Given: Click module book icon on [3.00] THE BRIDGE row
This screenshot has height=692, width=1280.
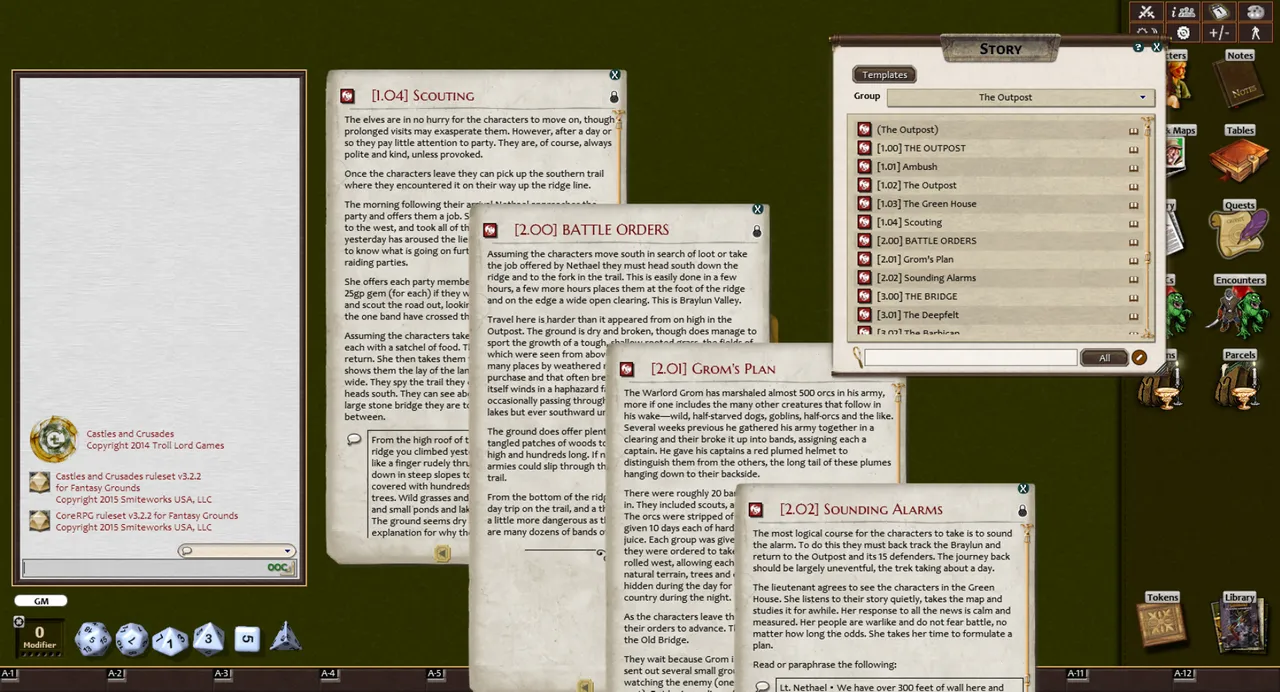Looking at the screenshot, I should pos(1134,297).
